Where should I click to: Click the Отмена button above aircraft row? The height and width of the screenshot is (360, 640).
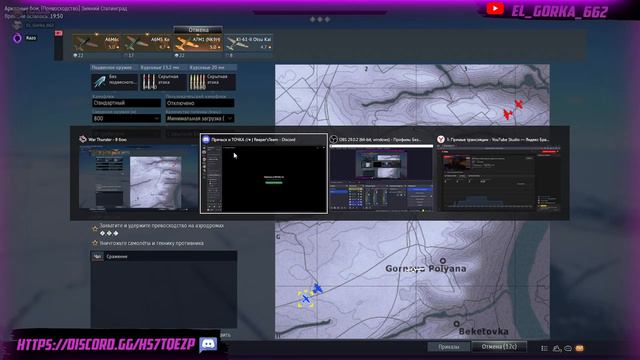point(198,30)
